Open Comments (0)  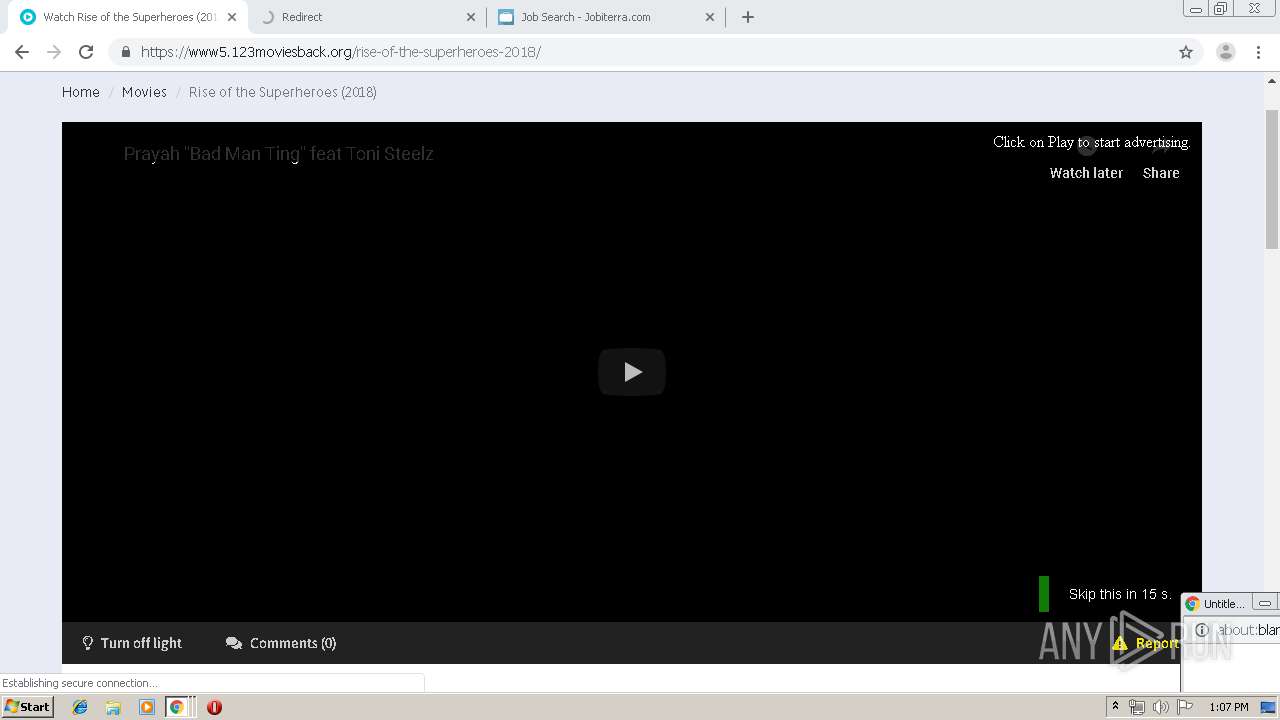[x=281, y=643]
